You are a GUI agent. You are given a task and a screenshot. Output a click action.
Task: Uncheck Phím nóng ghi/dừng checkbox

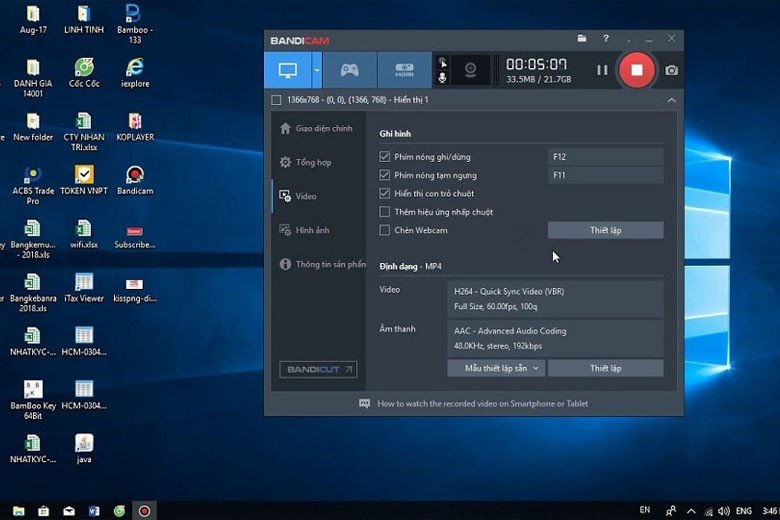coord(385,157)
